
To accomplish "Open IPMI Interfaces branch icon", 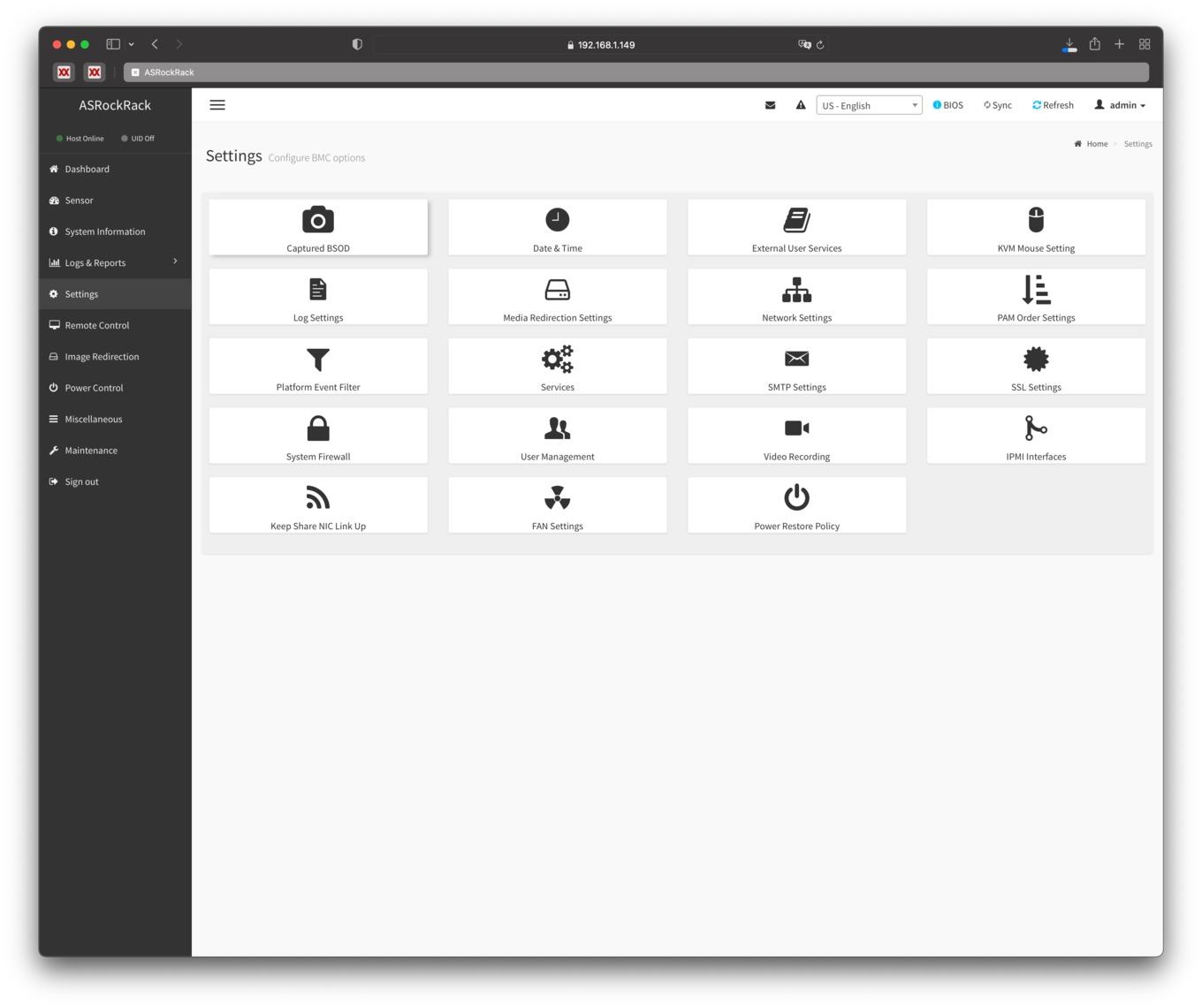I will pyautogui.click(x=1036, y=428).
